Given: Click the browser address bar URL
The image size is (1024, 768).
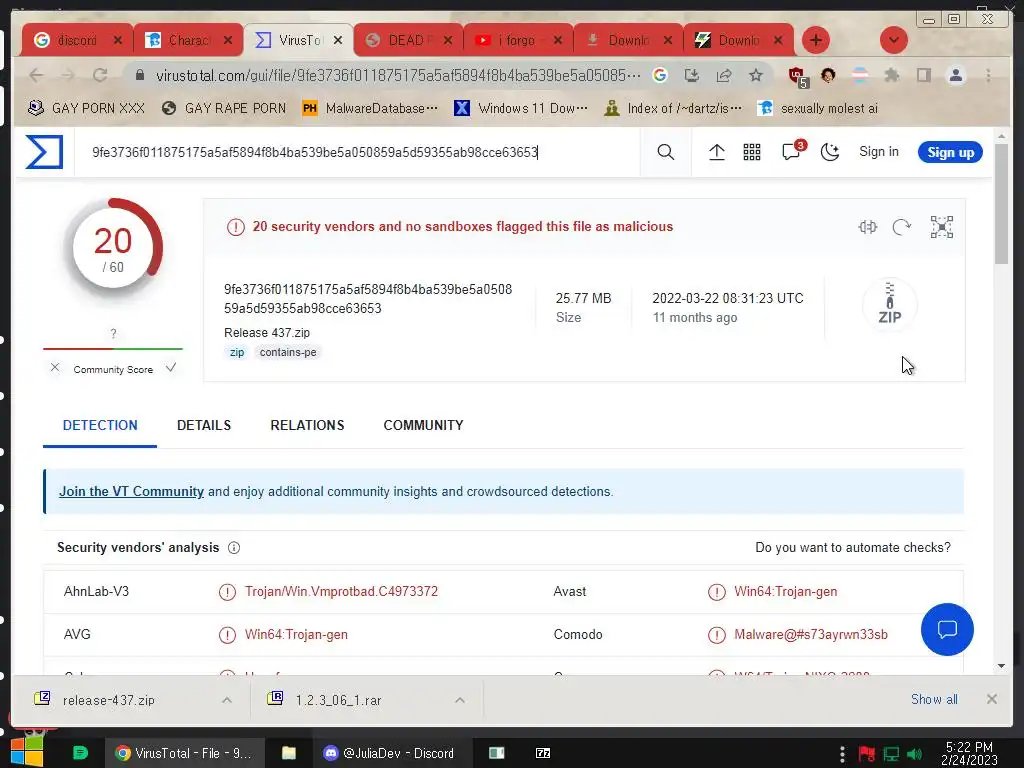Looking at the screenshot, I should pos(398,76).
